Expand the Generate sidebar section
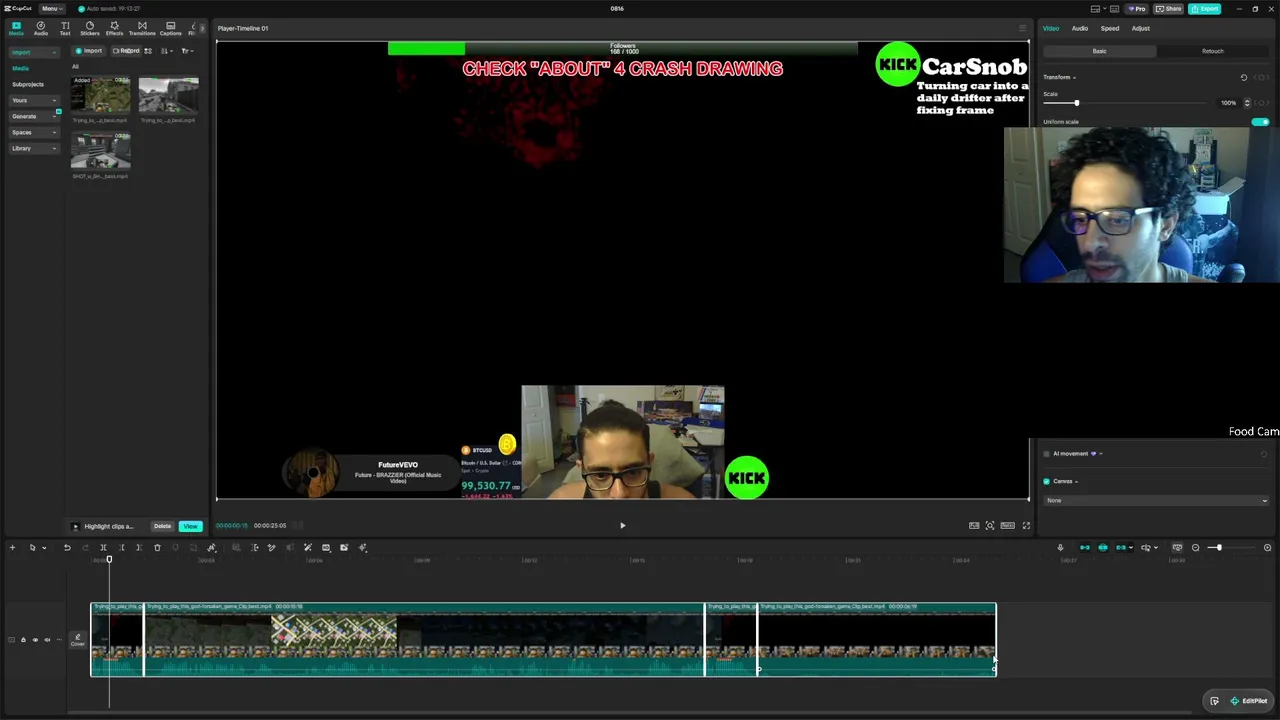This screenshot has width=1280, height=720. (33, 116)
